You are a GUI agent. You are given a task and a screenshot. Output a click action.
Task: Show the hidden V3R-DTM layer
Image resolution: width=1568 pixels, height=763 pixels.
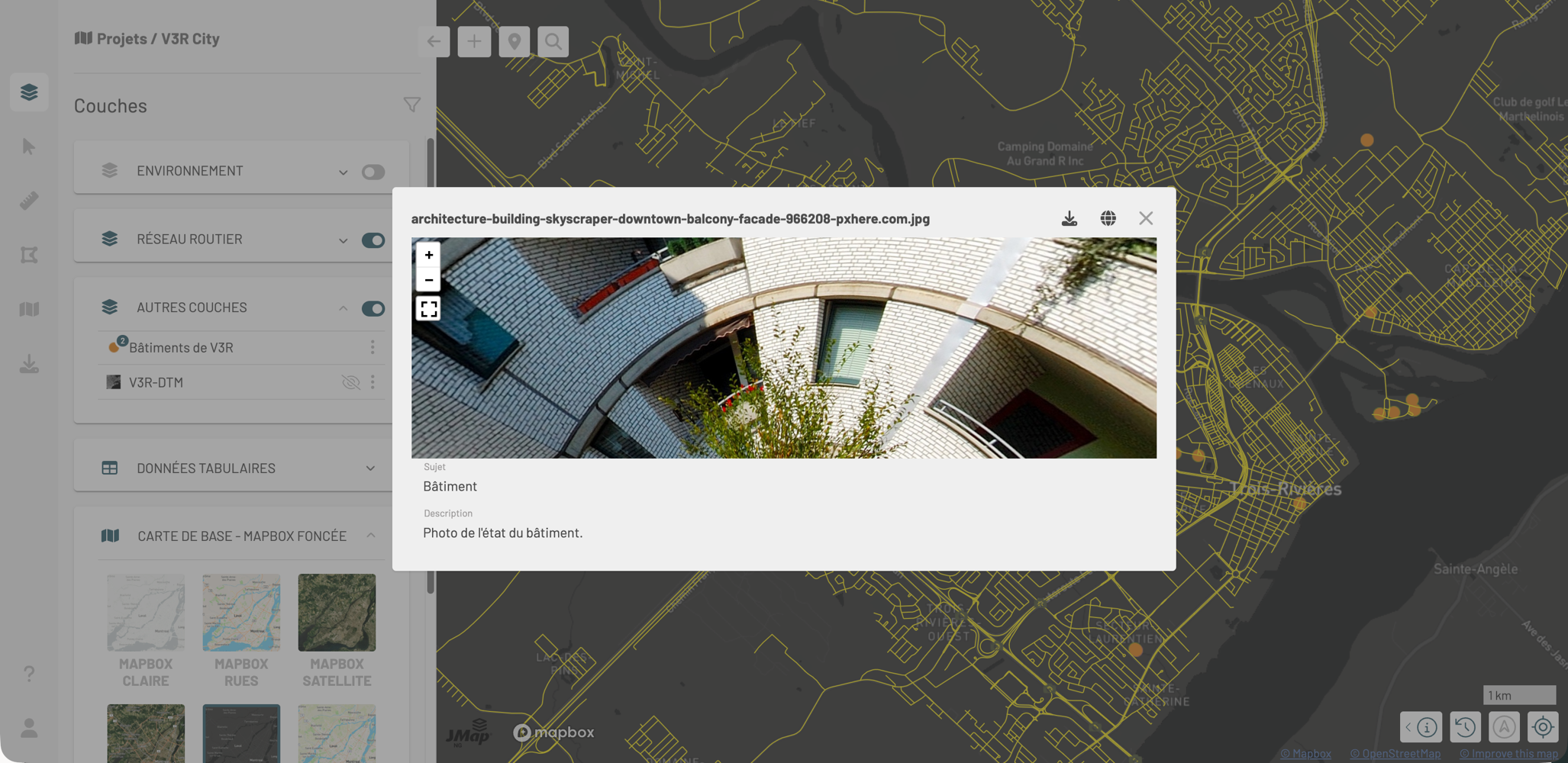pos(350,382)
